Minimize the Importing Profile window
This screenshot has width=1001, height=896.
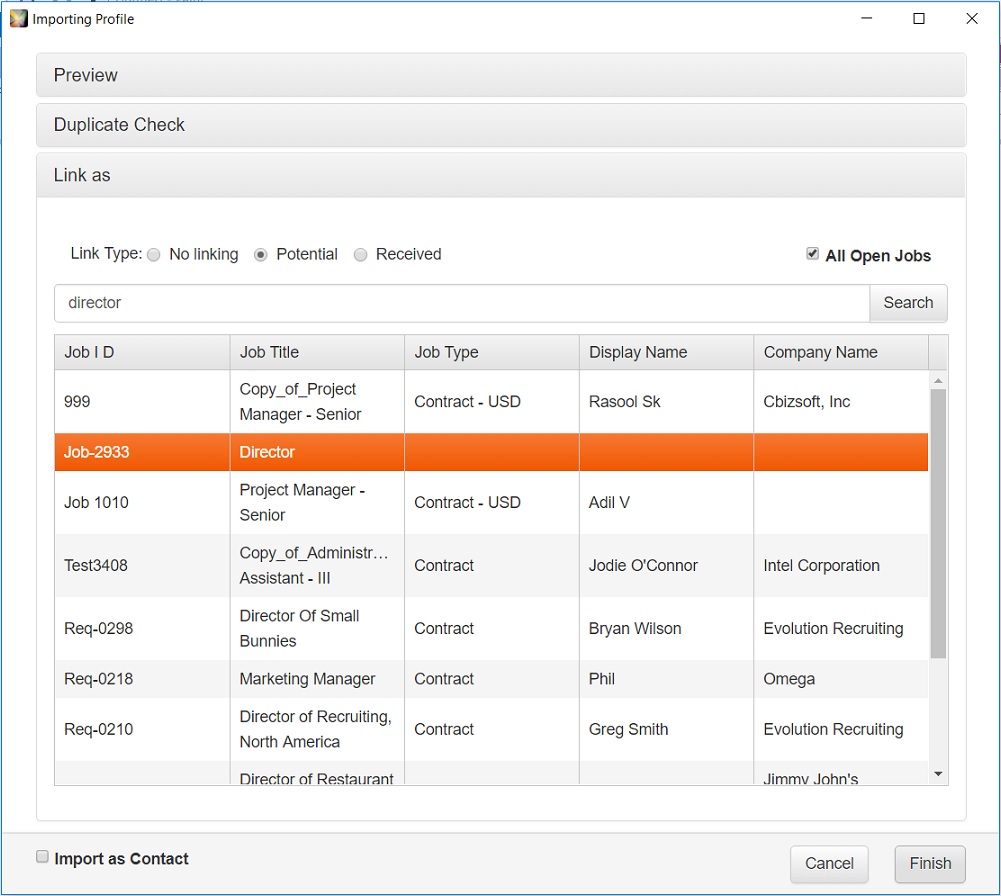pos(866,19)
